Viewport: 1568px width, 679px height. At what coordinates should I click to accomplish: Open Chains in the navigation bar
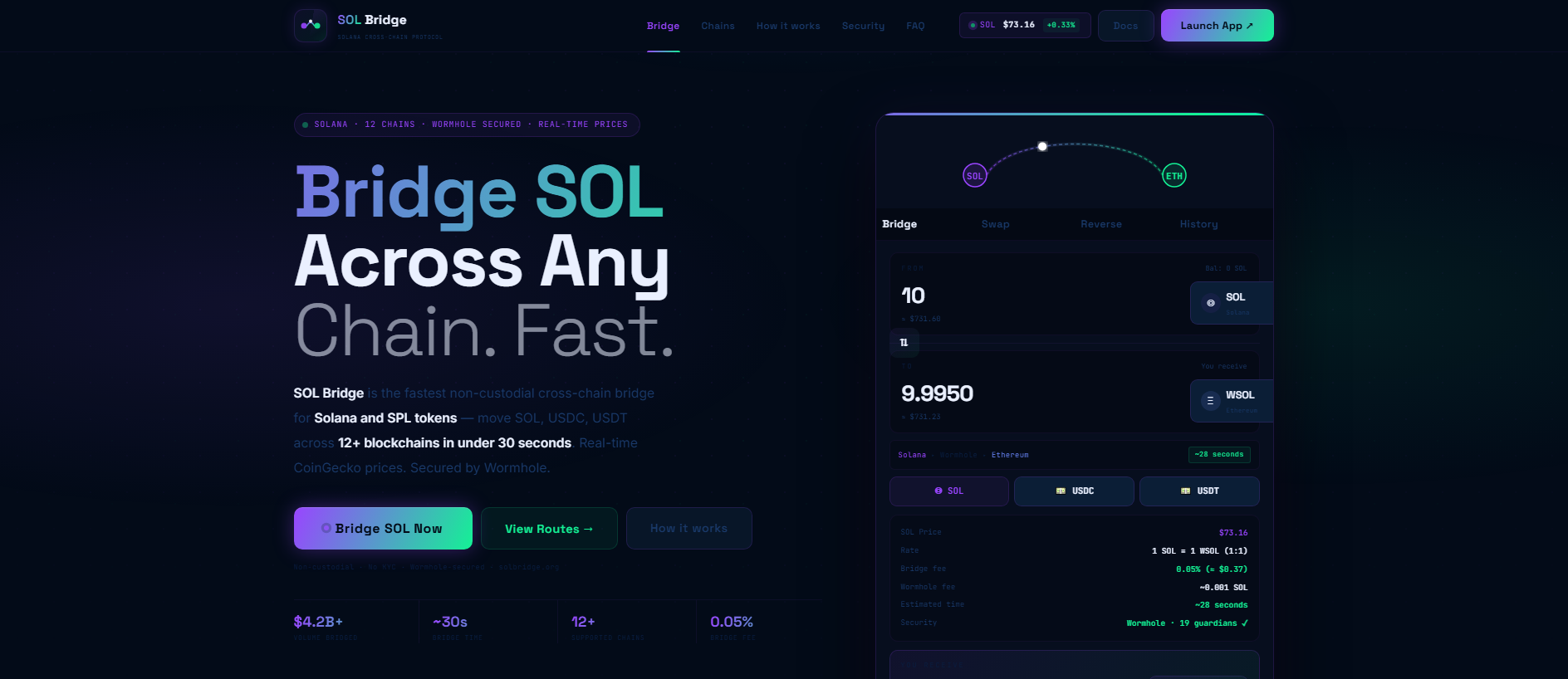[718, 26]
